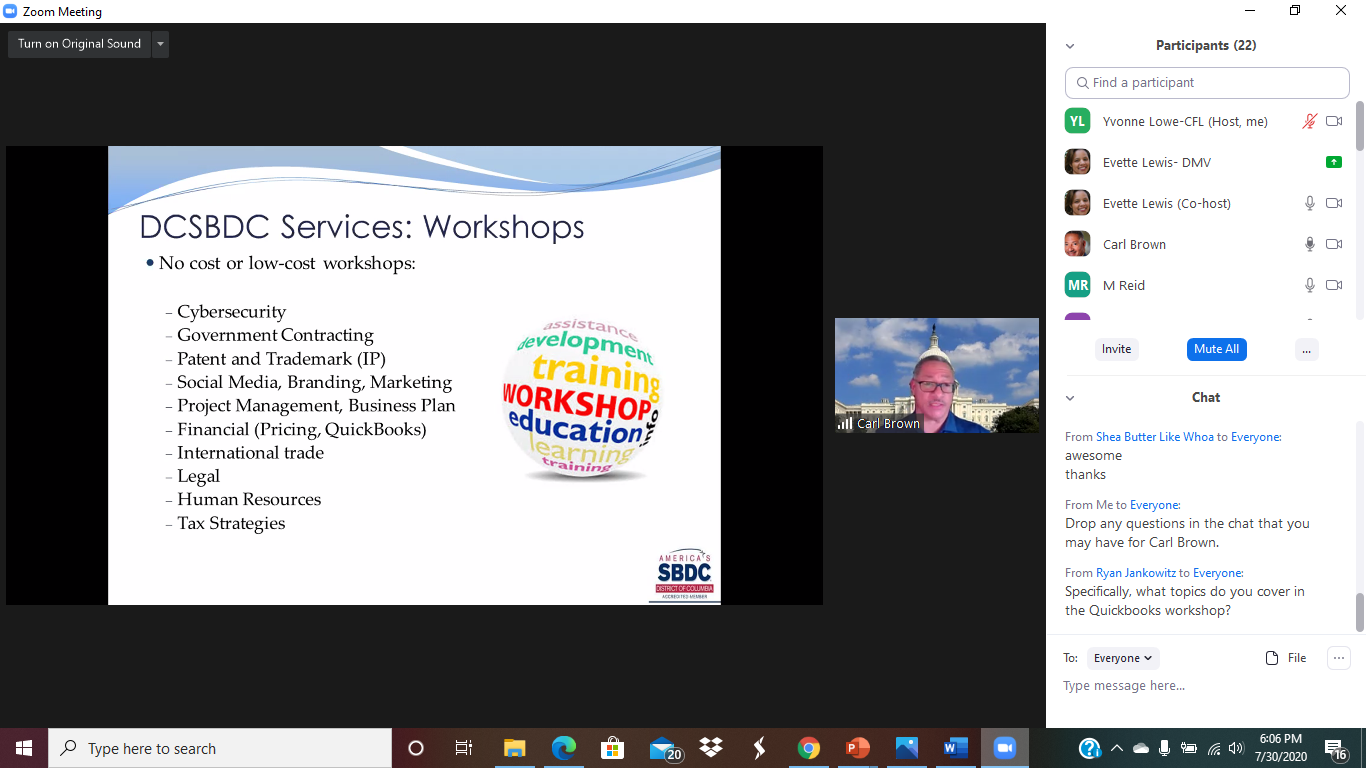Collapse the Chat panel with its chevron
The height and width of the screenshot is (768, 1366).
[x=1070, y=398]
